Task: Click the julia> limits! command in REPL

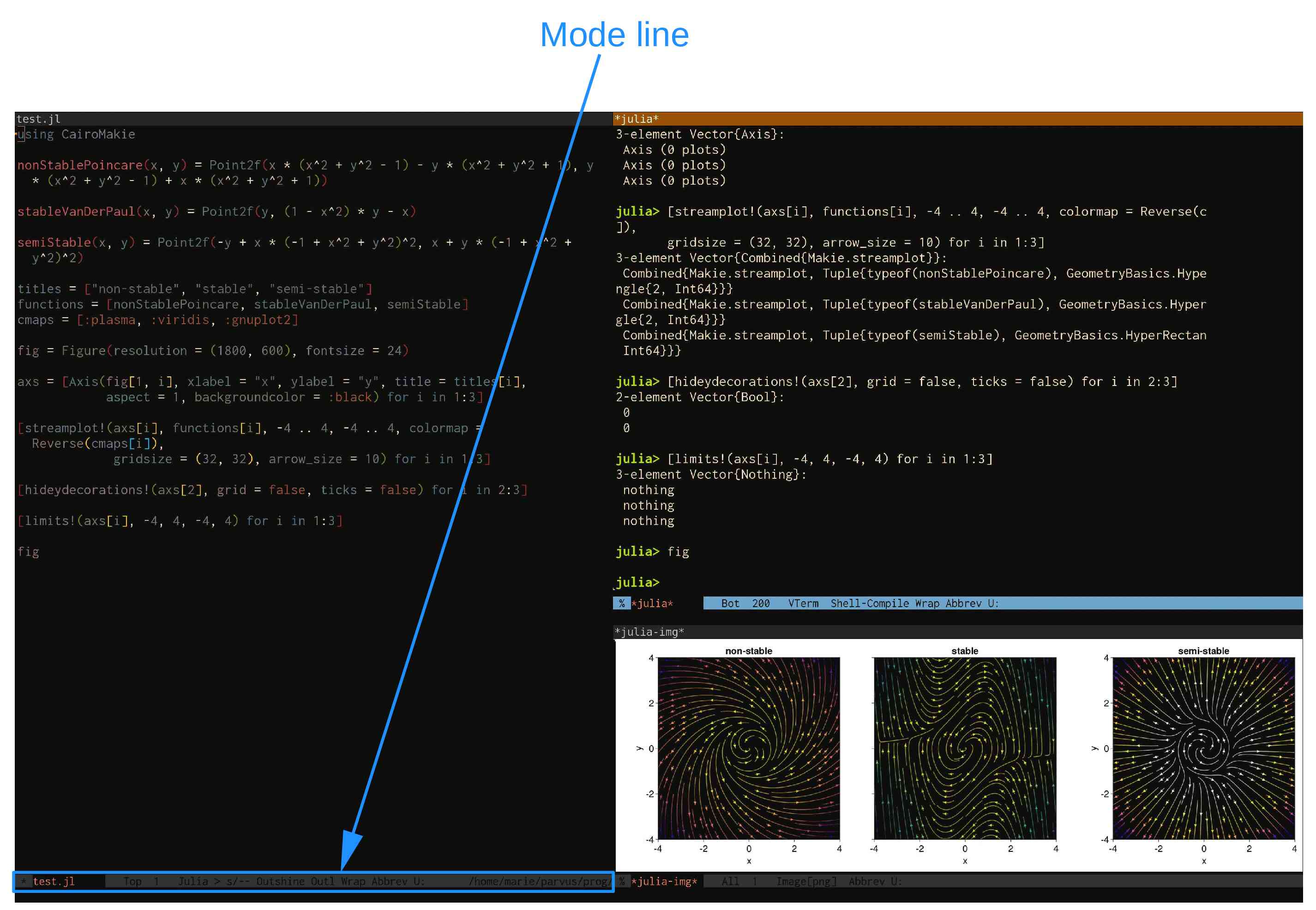Action: click(804, 459)
